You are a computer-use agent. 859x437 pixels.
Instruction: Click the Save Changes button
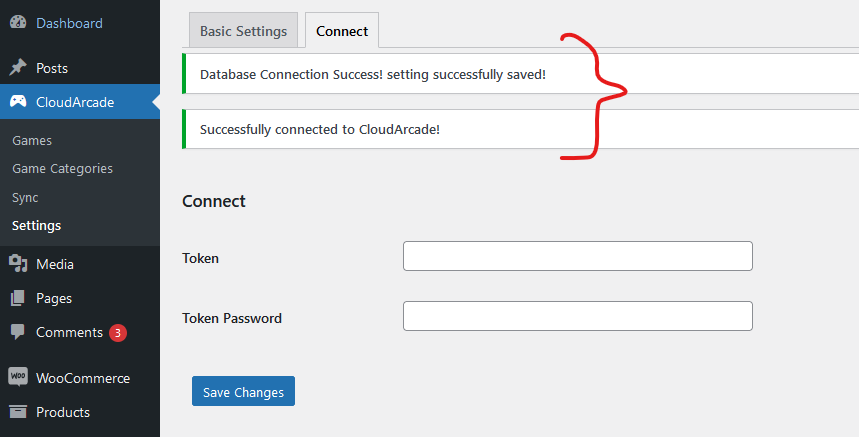point(243,391)
